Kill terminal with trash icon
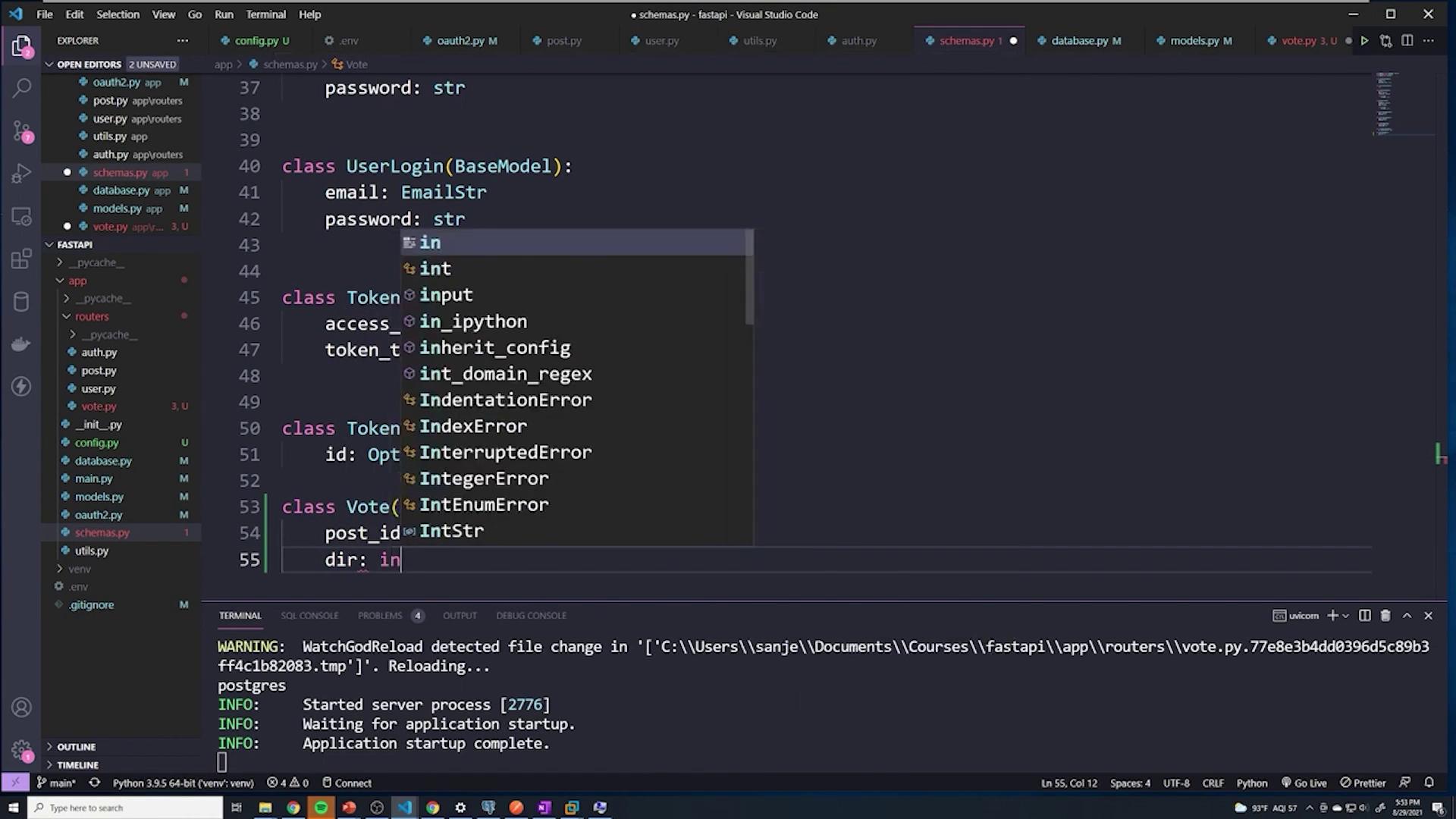 pyautogui.click(x=1385, y=616)
